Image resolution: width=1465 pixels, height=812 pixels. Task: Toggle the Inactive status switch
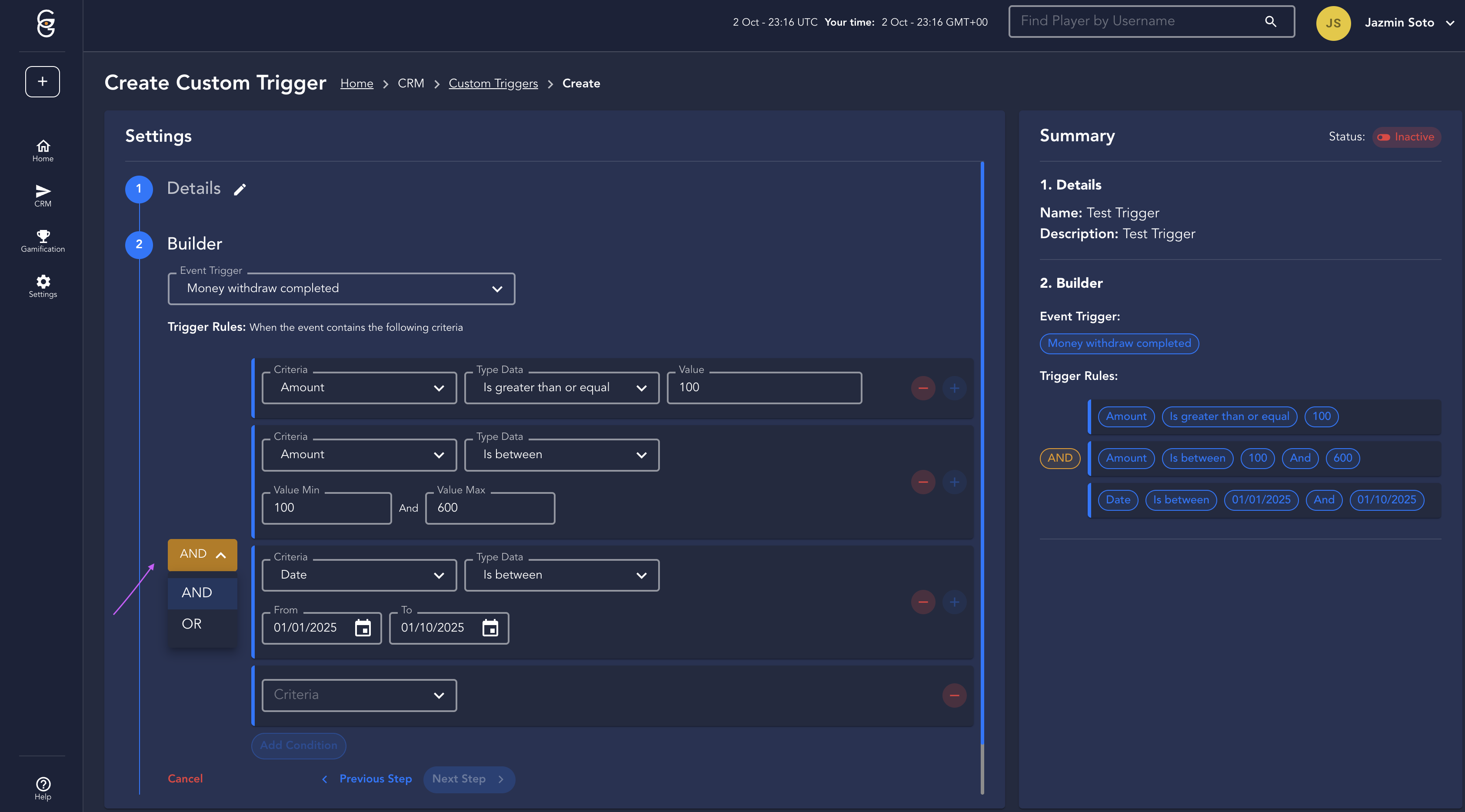click(x=1383, y=137)
